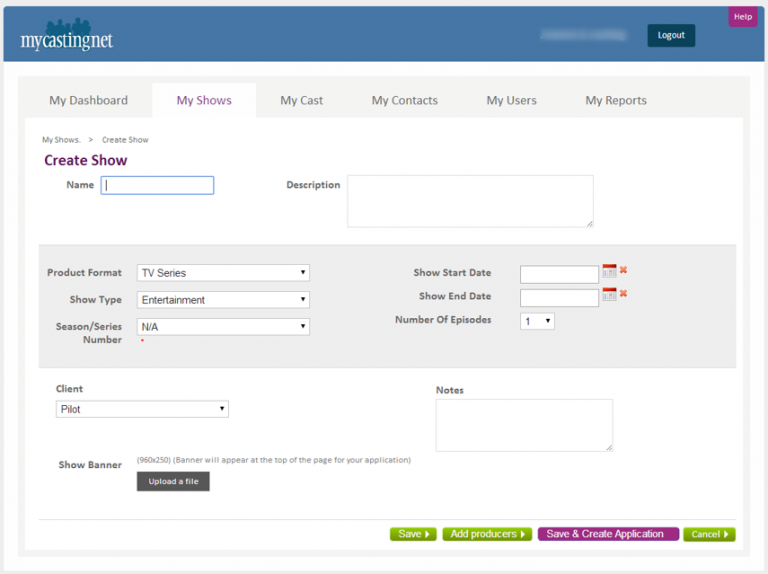Click the green Save button
The image size is (768, 574).
pyautogui.click(x=413, y=534)
